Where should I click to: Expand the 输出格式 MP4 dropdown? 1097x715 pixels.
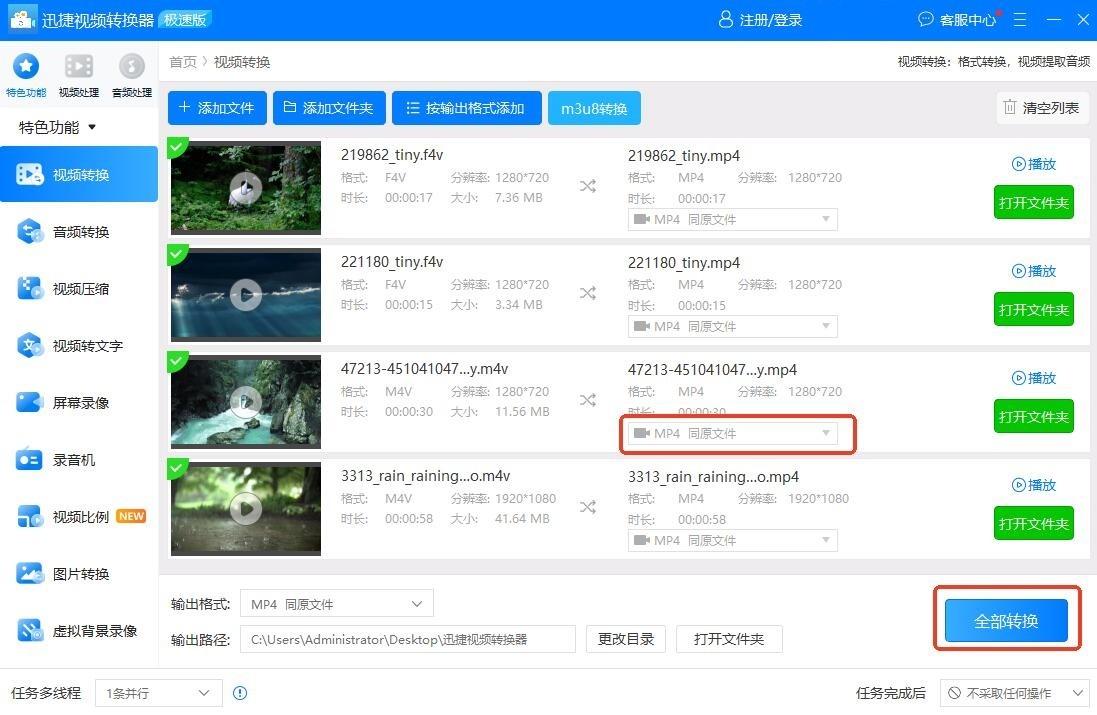click(x=337, y=604)
